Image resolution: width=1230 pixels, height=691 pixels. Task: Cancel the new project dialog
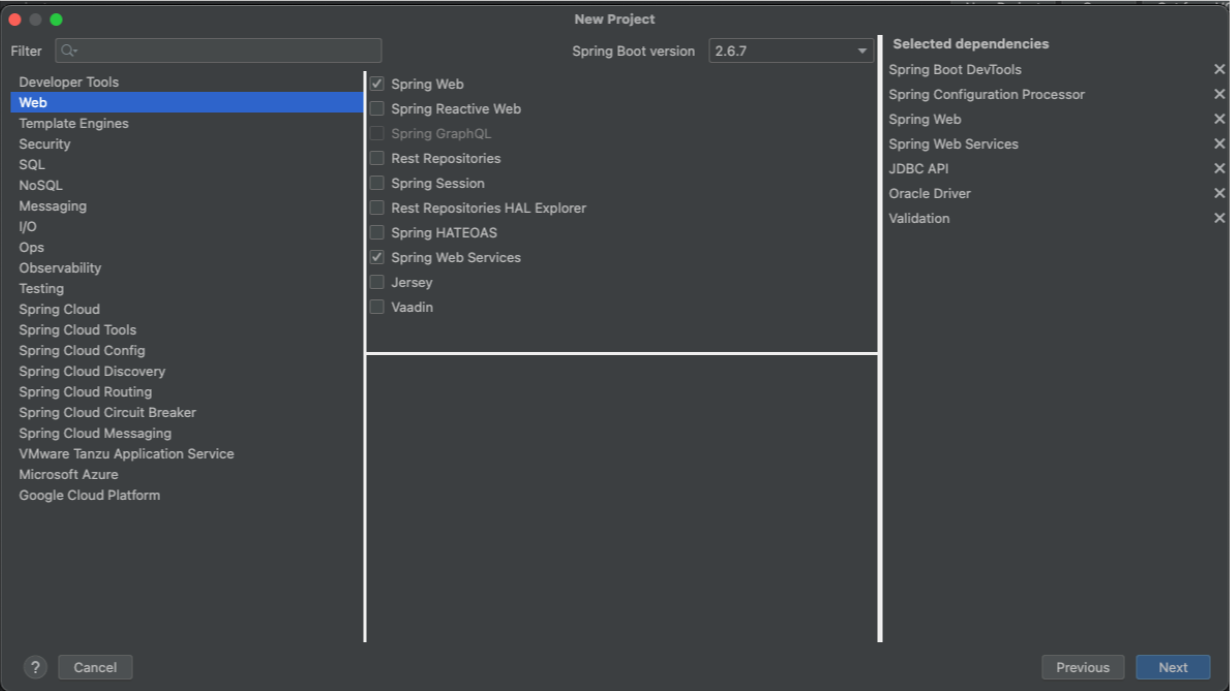click(x=95, y=667)
